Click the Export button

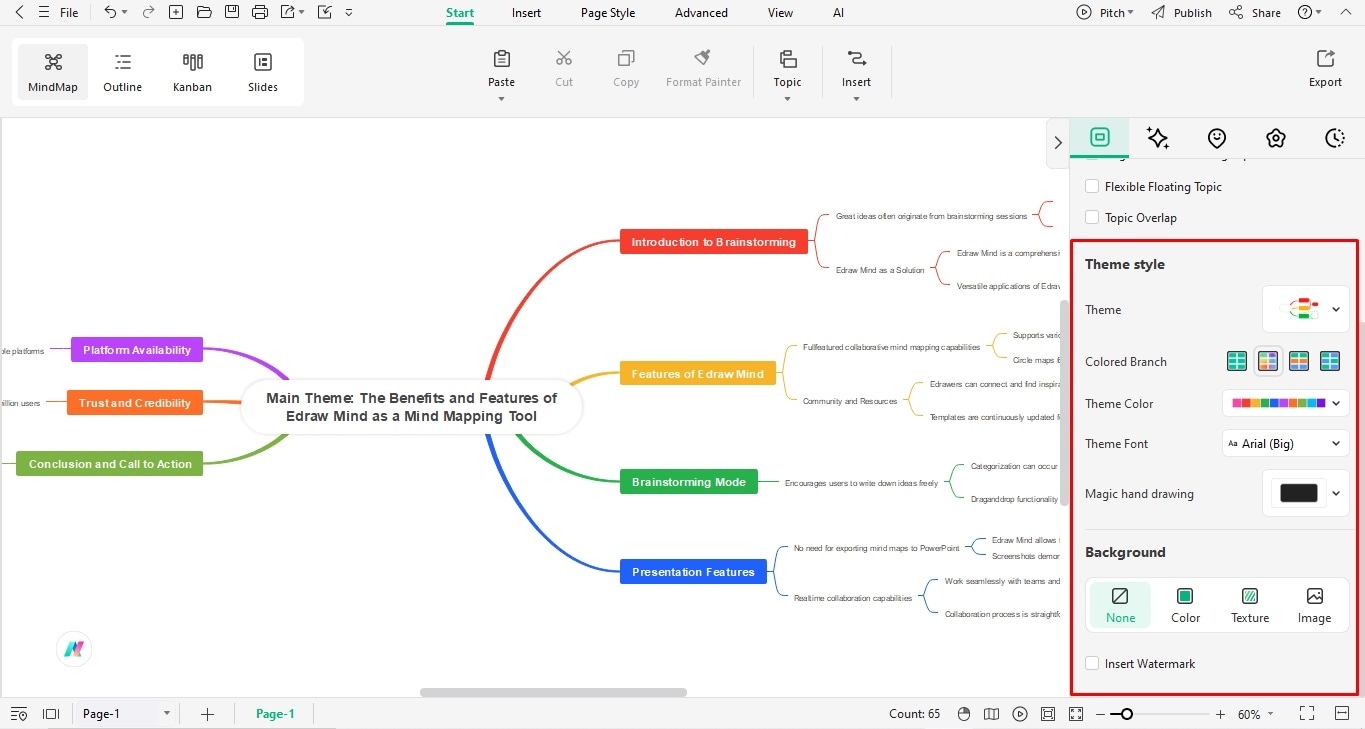(1325, 69)
